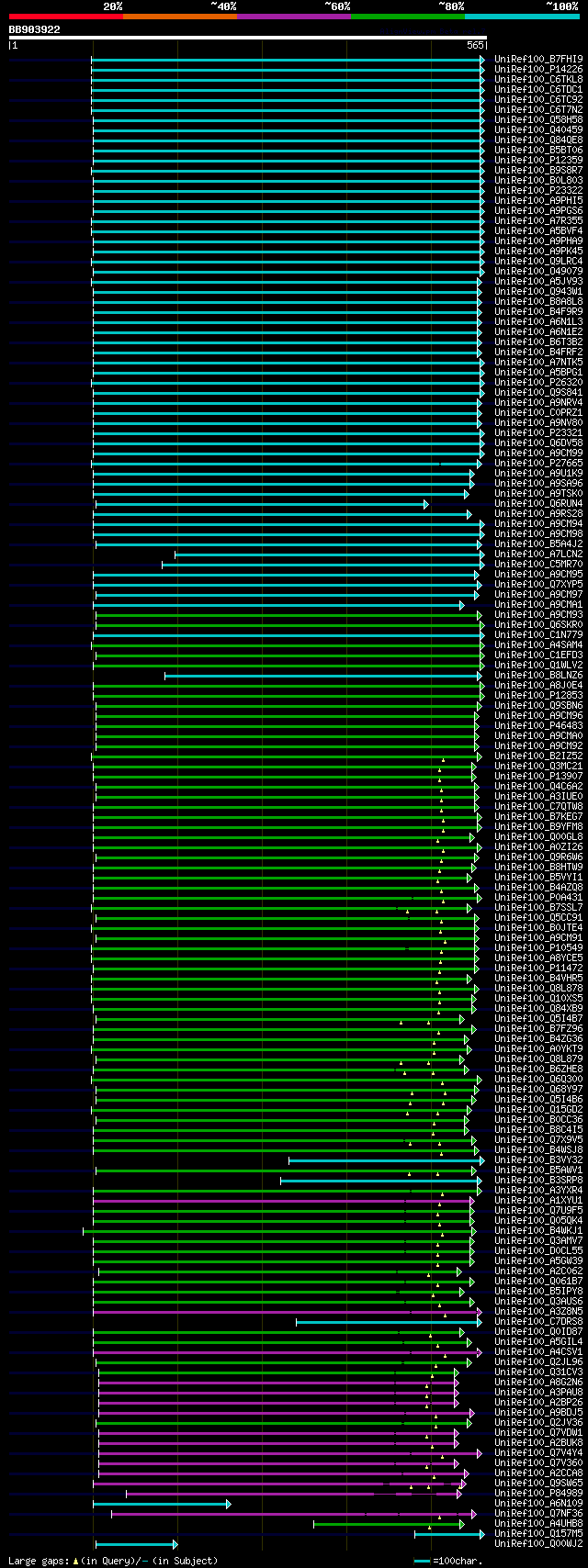Select label UniRef100_Q05QK4

[x=538, y=1220]
